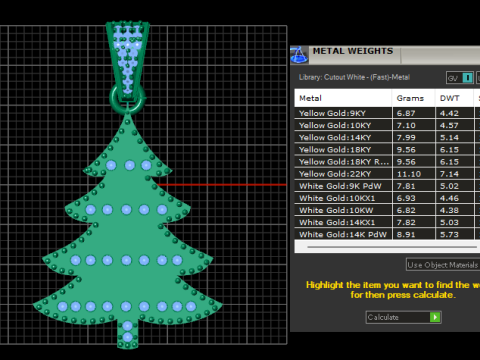Select the Yellow Gold:18KY row
The height and width of the screenshot is (360, 480).
point(387,149)
